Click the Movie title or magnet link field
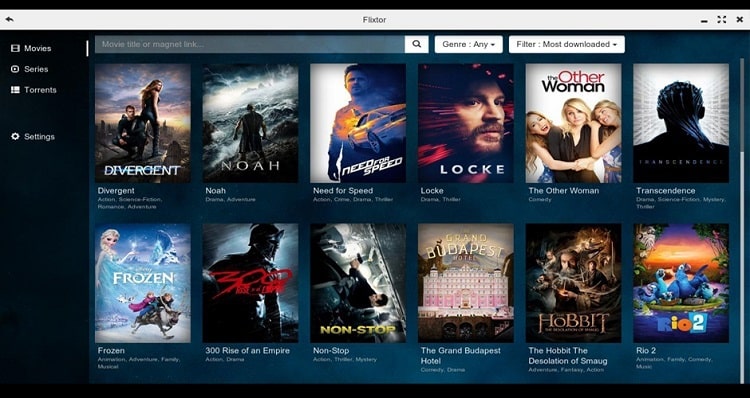This screenshot has width=750, height=398. [250, 44]
